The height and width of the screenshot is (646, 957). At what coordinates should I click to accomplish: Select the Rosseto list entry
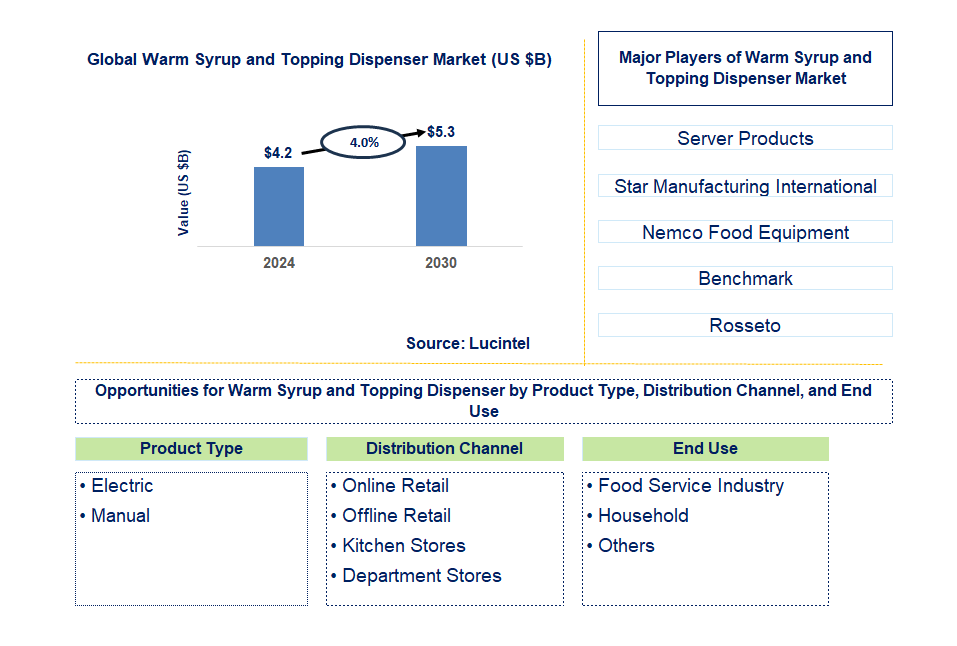pos(744,325)
